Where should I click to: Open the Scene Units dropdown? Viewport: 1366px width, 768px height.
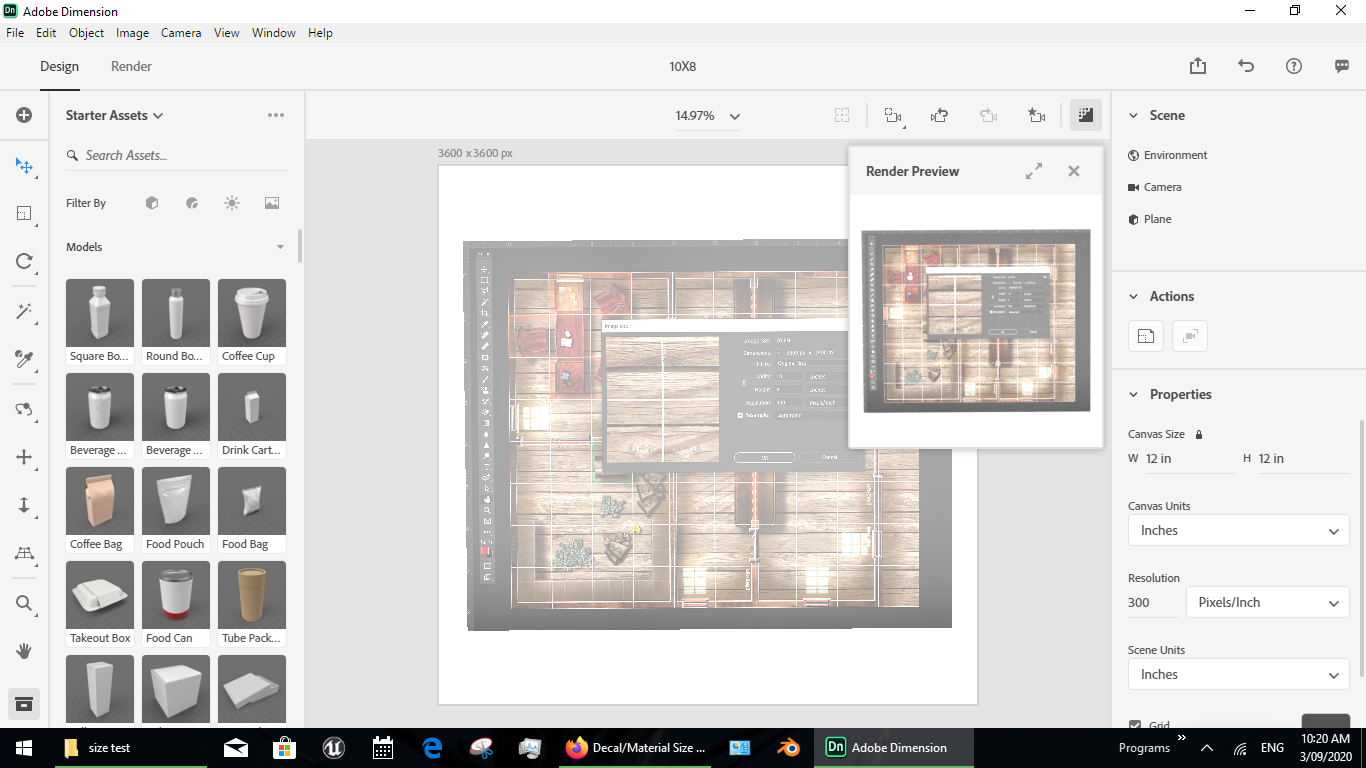click(x=1239, y=674)
